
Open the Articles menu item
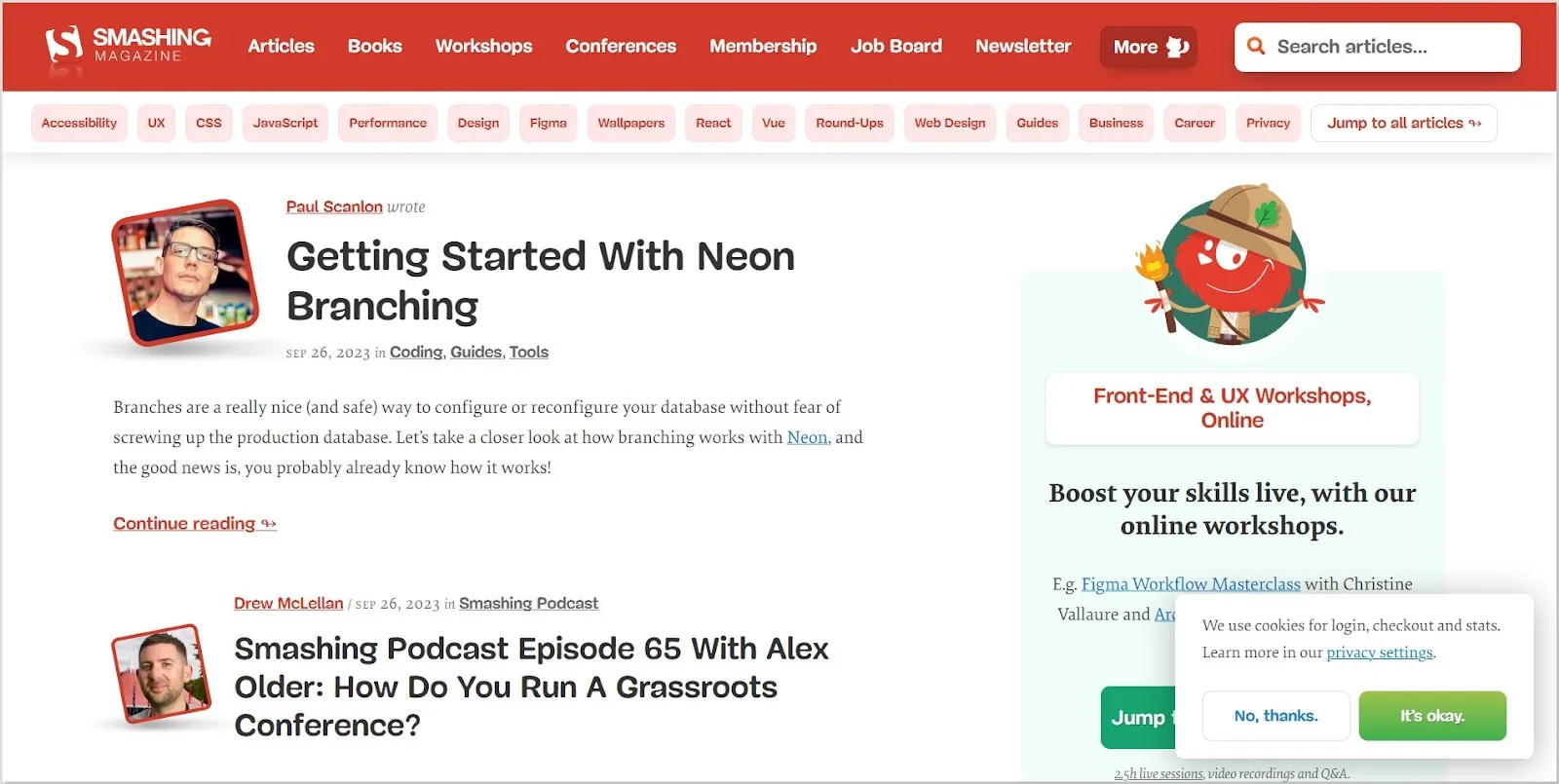(x=281, y=46)
